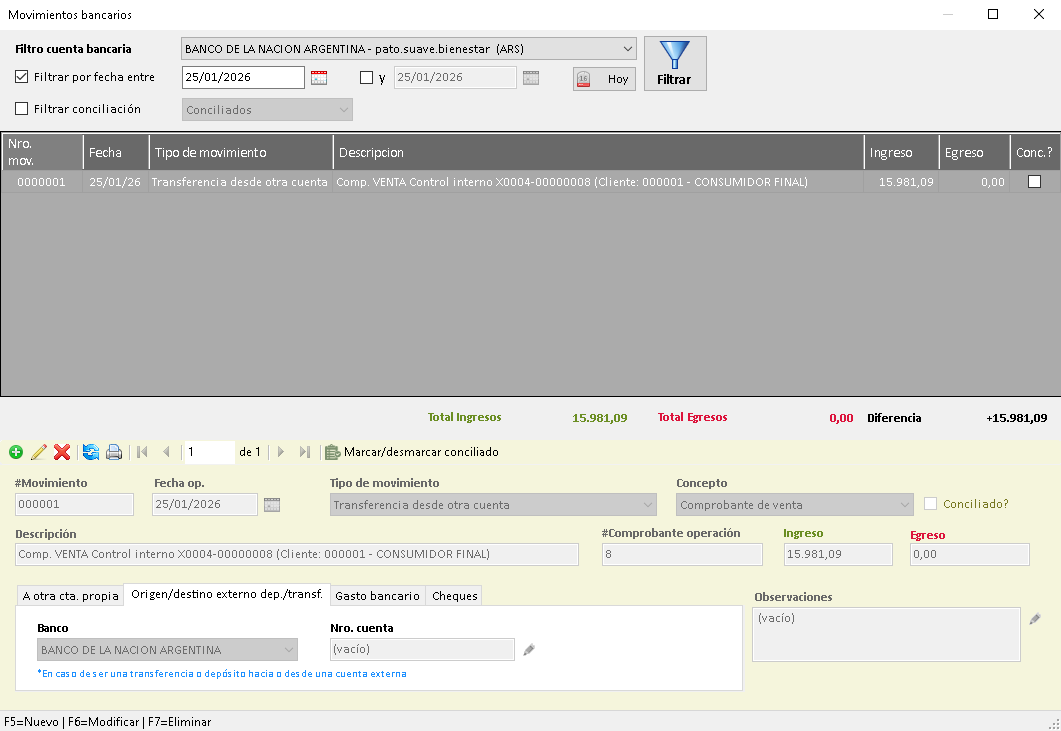Click the refresh list icon in toolbar
Image resolution: width=1061 pixels, height=731 pixels.
tap(91, 452)
